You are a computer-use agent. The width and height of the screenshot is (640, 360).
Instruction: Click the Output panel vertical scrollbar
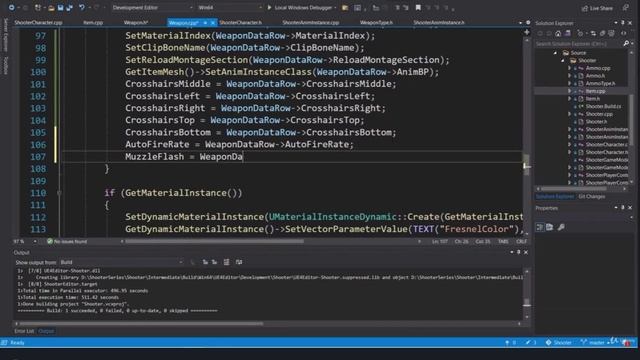[527, 302]
